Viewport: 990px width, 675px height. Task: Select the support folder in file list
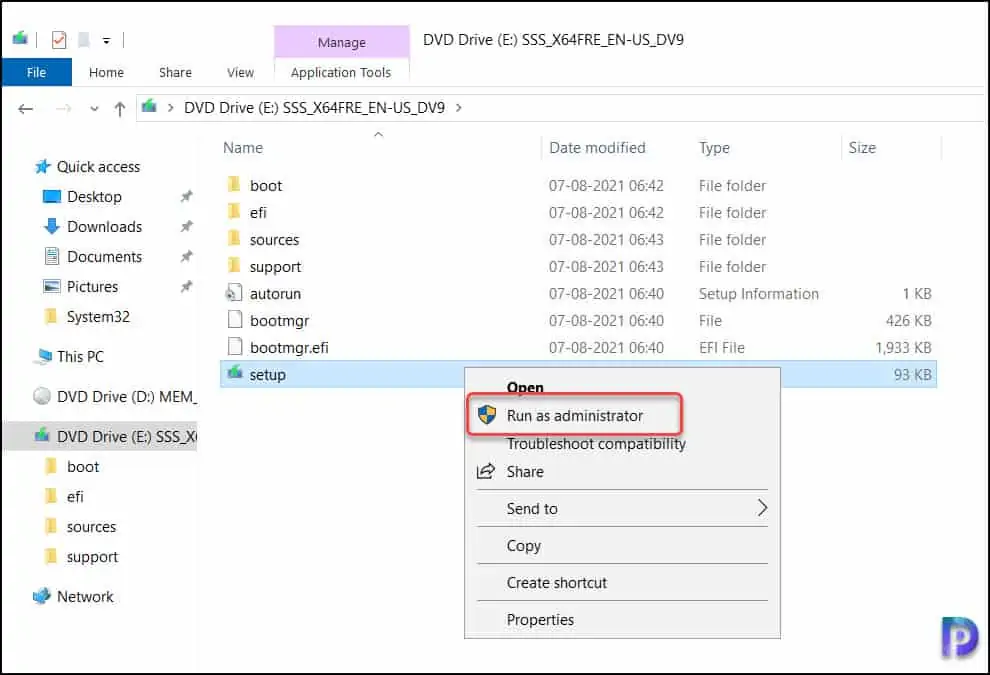pos(275,267)
